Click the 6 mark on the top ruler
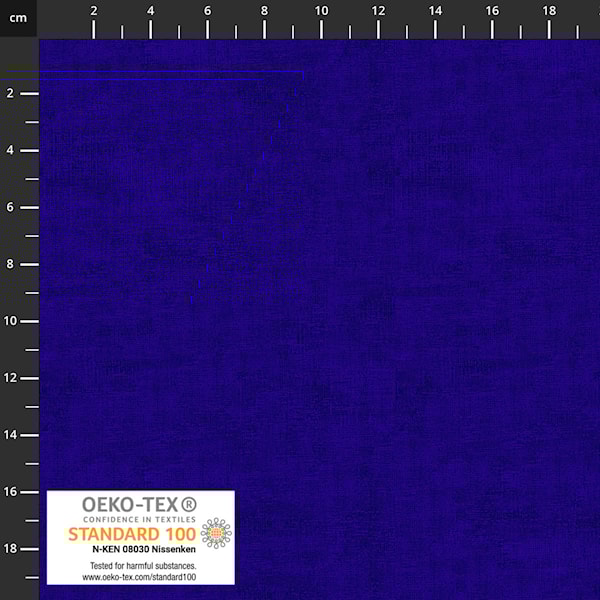The height and width of the screenshot is (600, 600). [x=208, y=10]
